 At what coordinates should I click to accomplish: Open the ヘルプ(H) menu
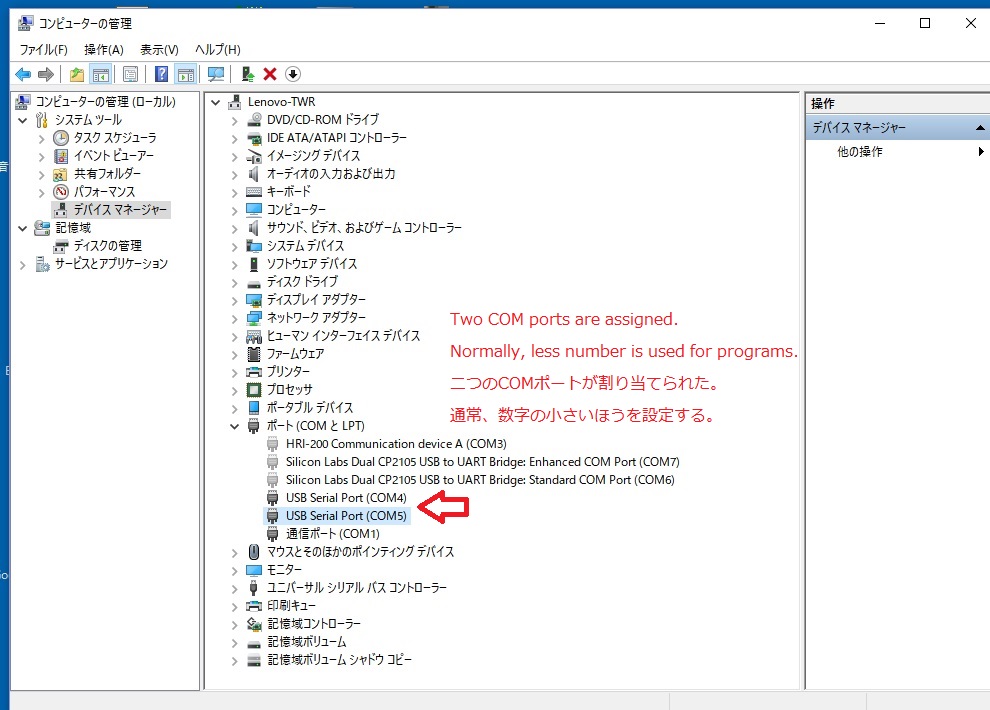218,49
